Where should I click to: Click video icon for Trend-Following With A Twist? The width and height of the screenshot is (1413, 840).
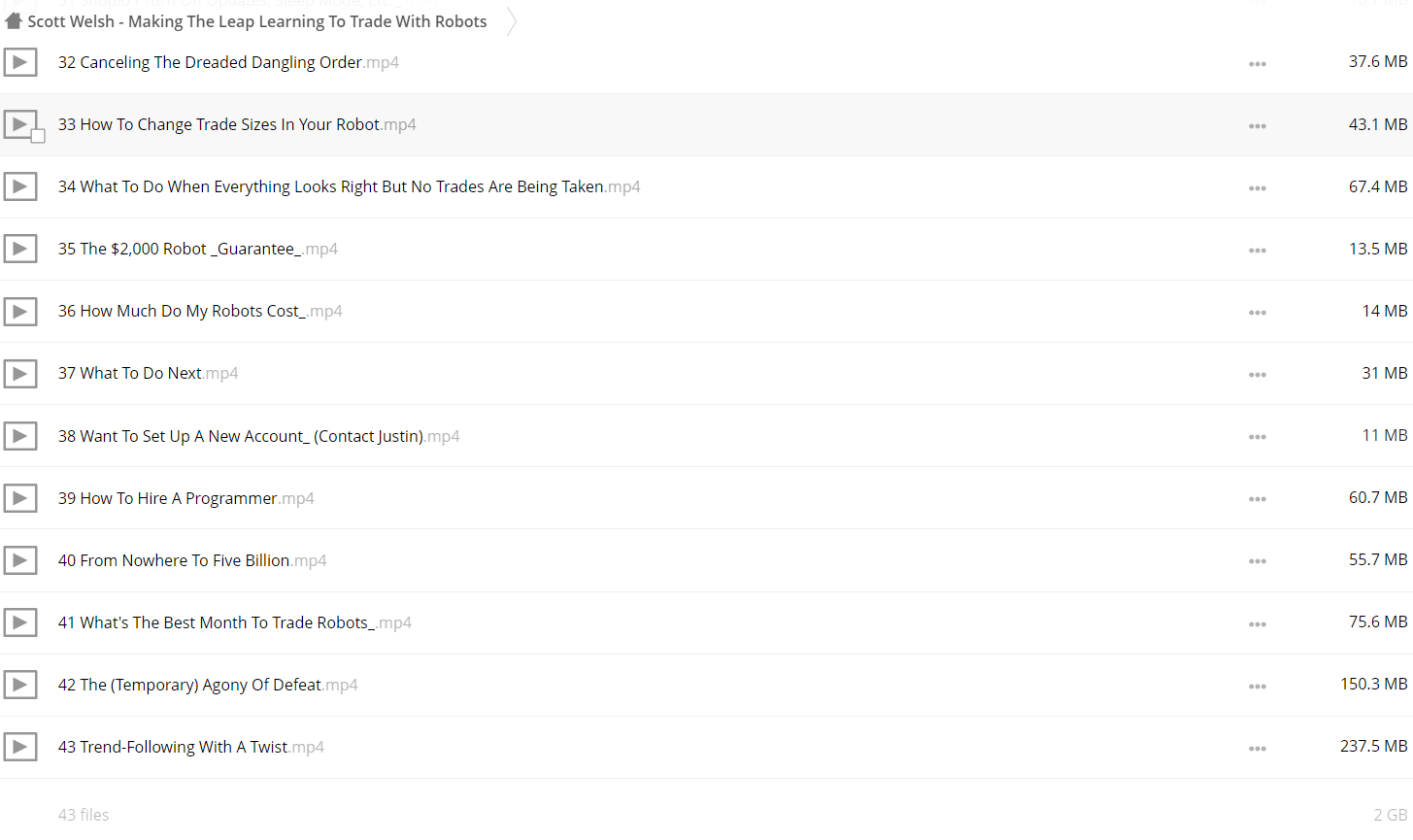19,747
